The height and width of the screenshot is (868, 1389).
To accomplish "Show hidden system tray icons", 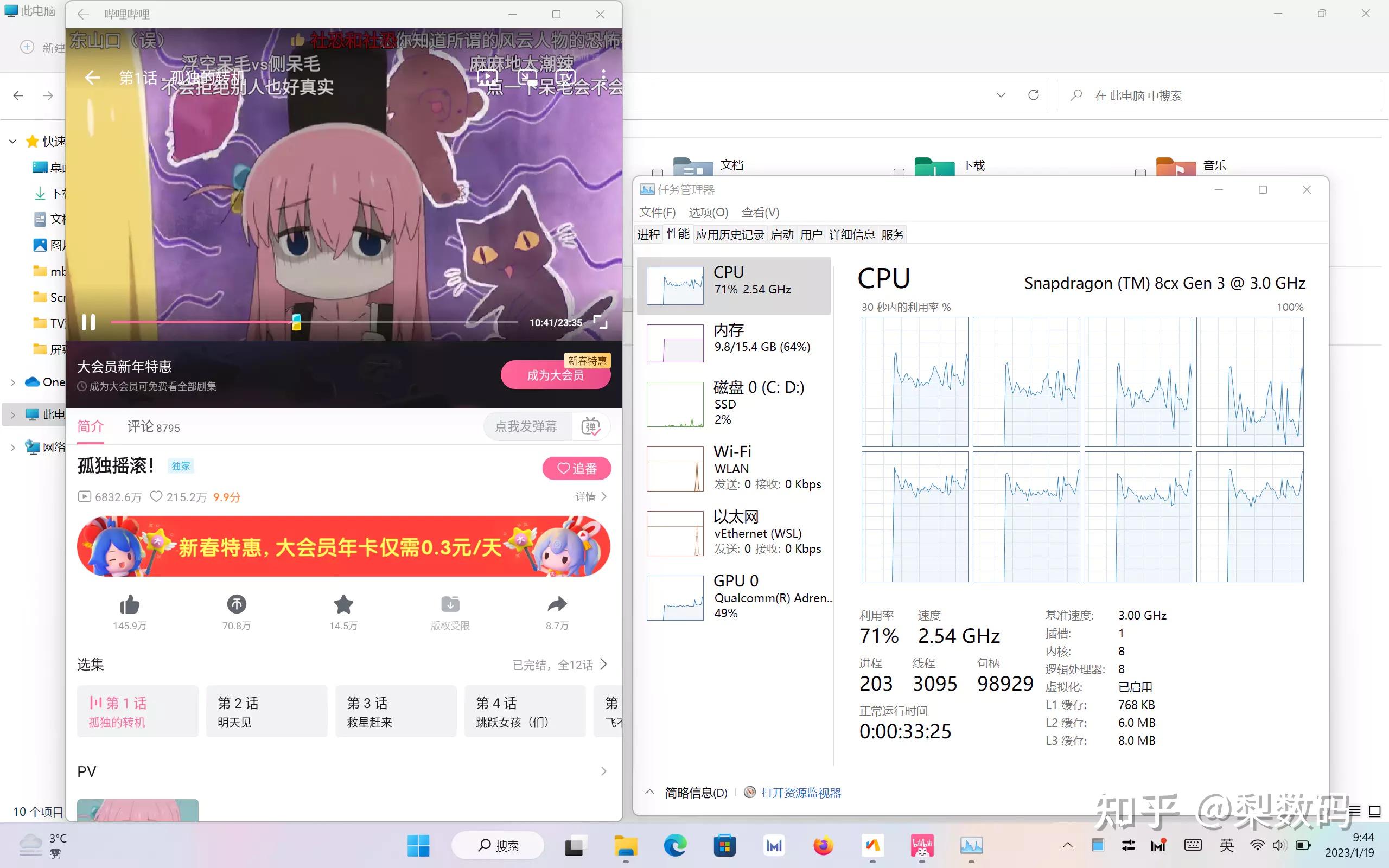I will [1068, 845].
